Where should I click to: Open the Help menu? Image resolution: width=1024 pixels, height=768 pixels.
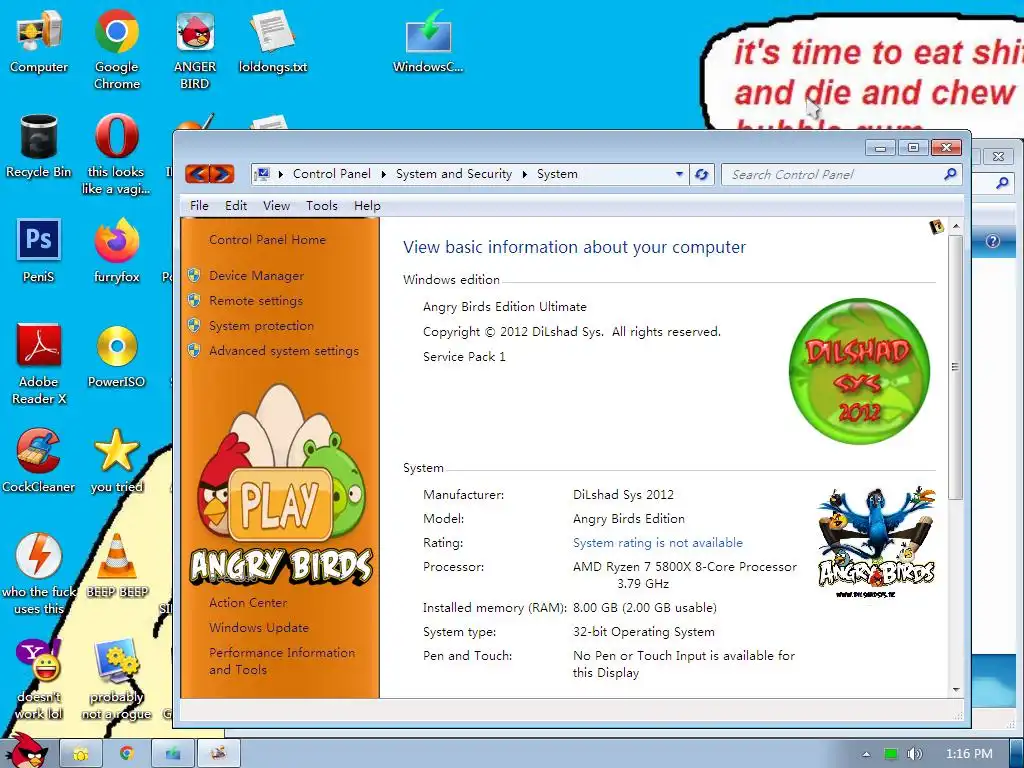(x=367, y=206)
